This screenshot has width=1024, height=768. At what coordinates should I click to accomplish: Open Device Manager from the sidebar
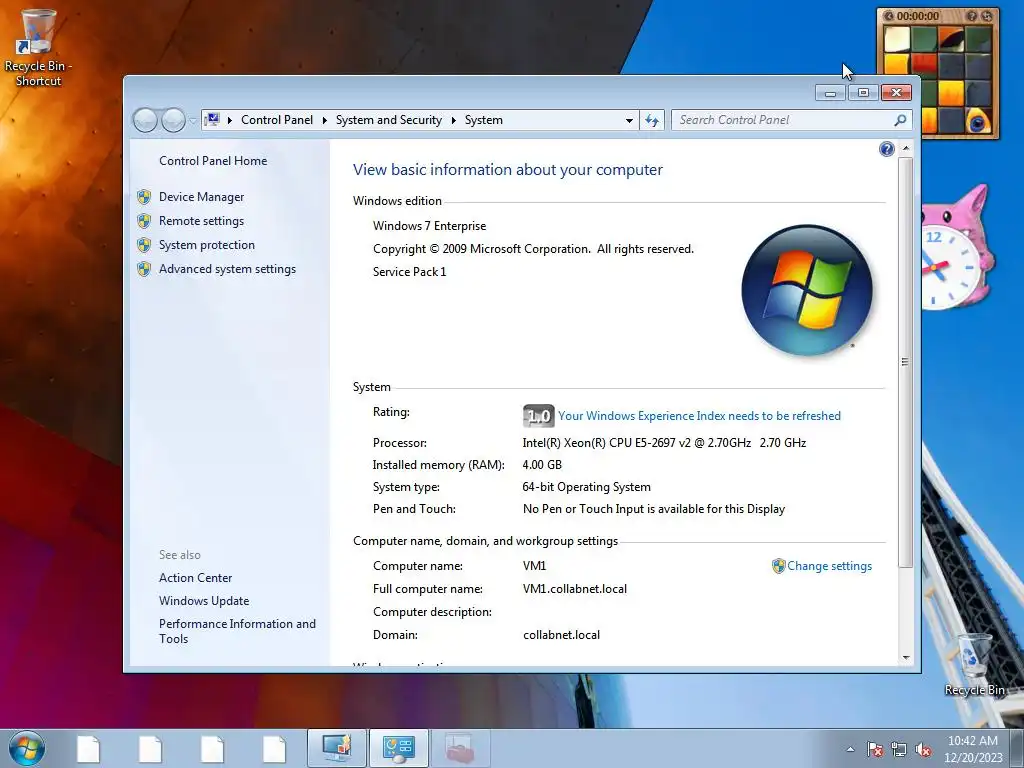pos(201,197)
